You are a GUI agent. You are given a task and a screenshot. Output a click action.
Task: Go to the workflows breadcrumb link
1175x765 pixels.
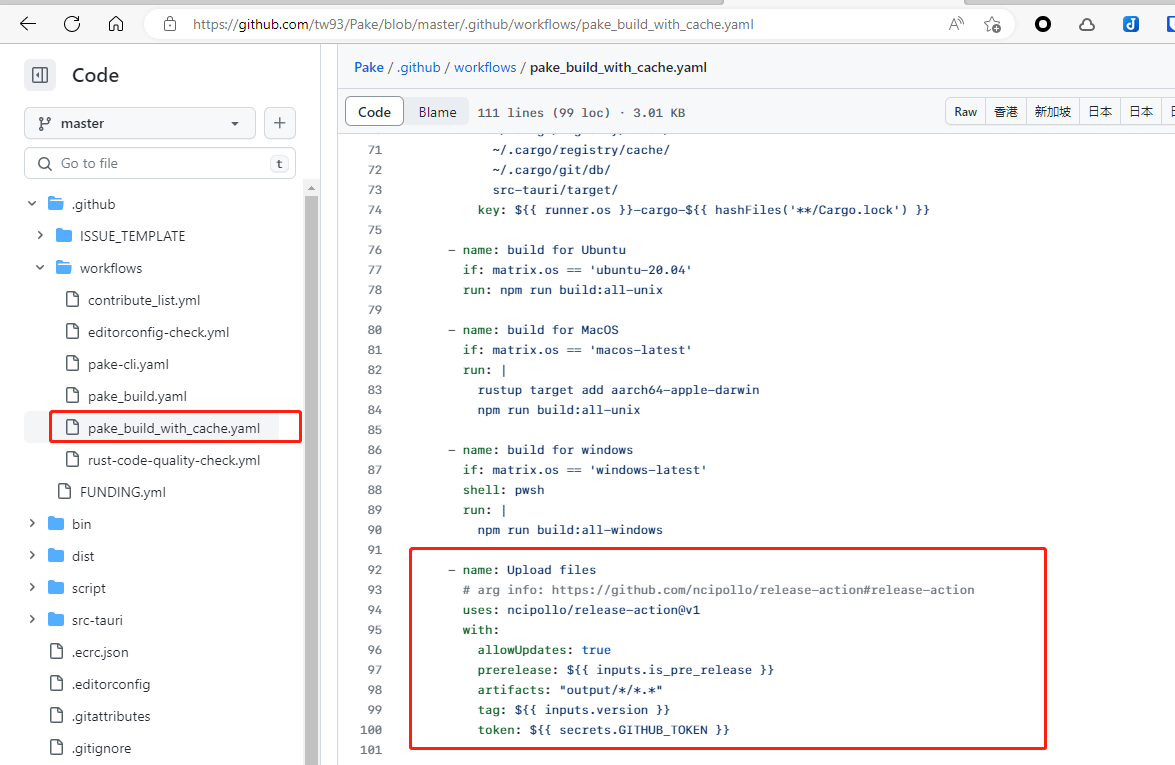(485, 67)
